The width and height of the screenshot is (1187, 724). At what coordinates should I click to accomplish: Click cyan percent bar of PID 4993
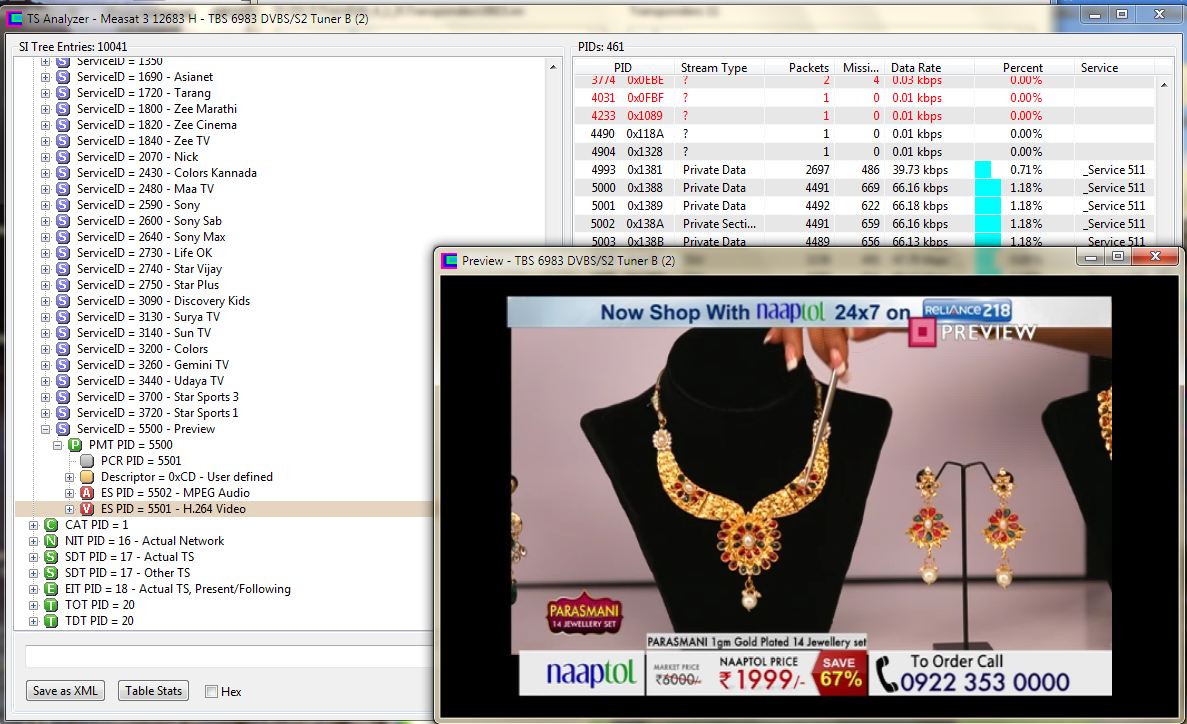click(x=983, y=170)
